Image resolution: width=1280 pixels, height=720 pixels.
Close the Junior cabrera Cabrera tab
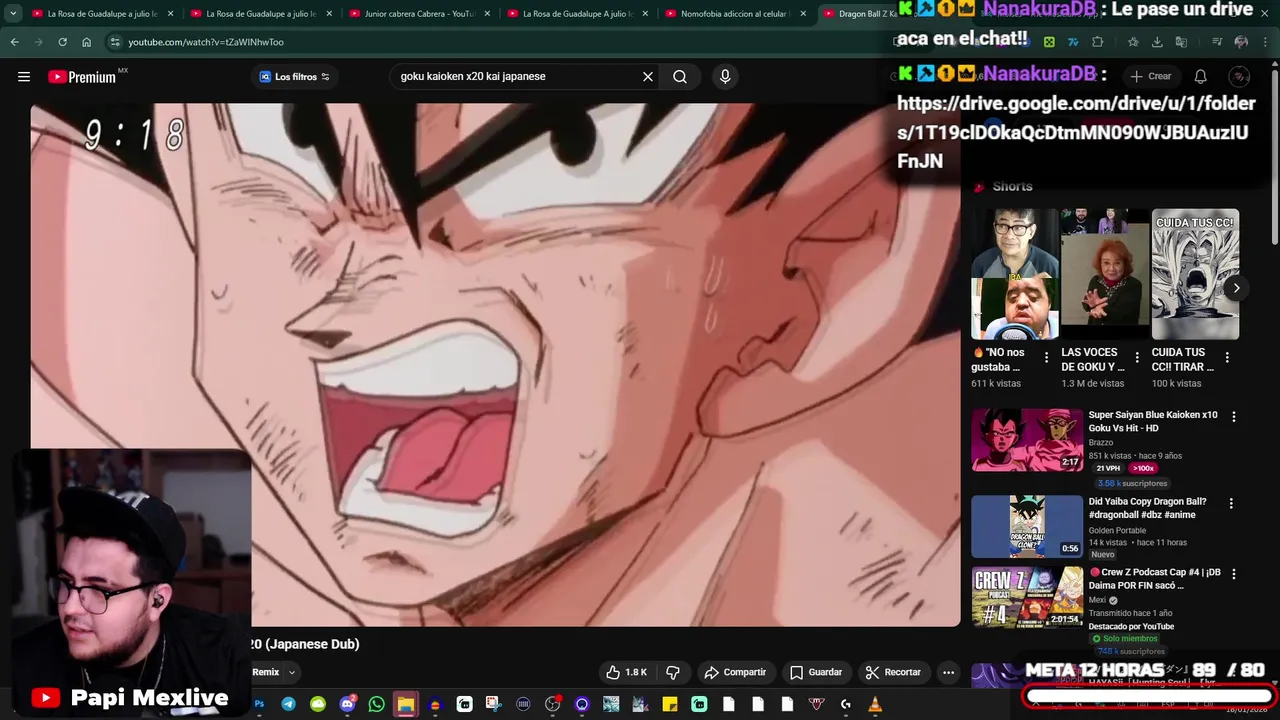487,14
